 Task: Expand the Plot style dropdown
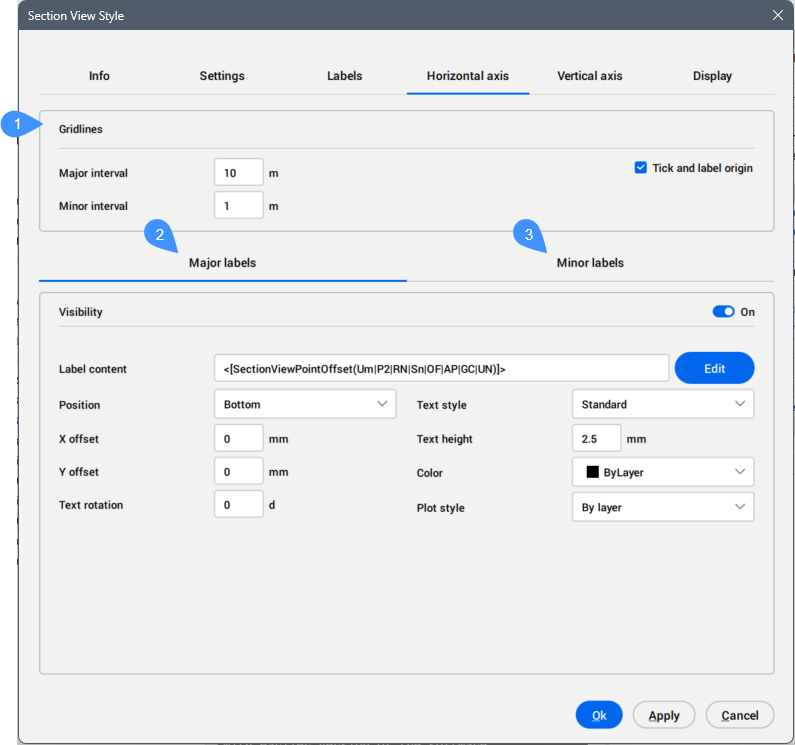[x=662, y=508]
